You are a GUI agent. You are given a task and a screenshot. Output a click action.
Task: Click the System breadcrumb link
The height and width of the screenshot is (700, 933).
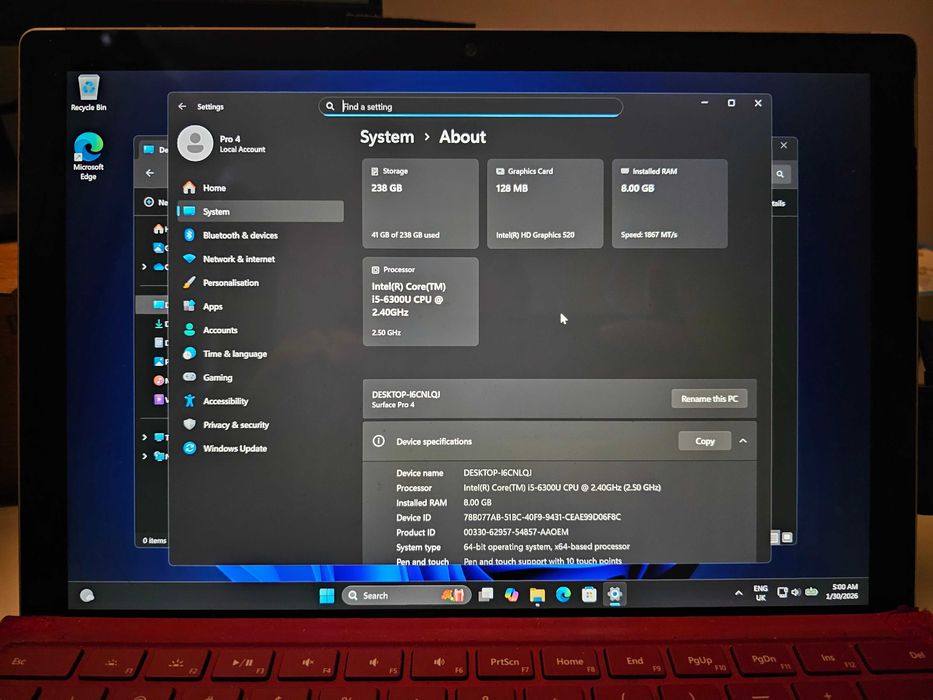pos(387,137)
